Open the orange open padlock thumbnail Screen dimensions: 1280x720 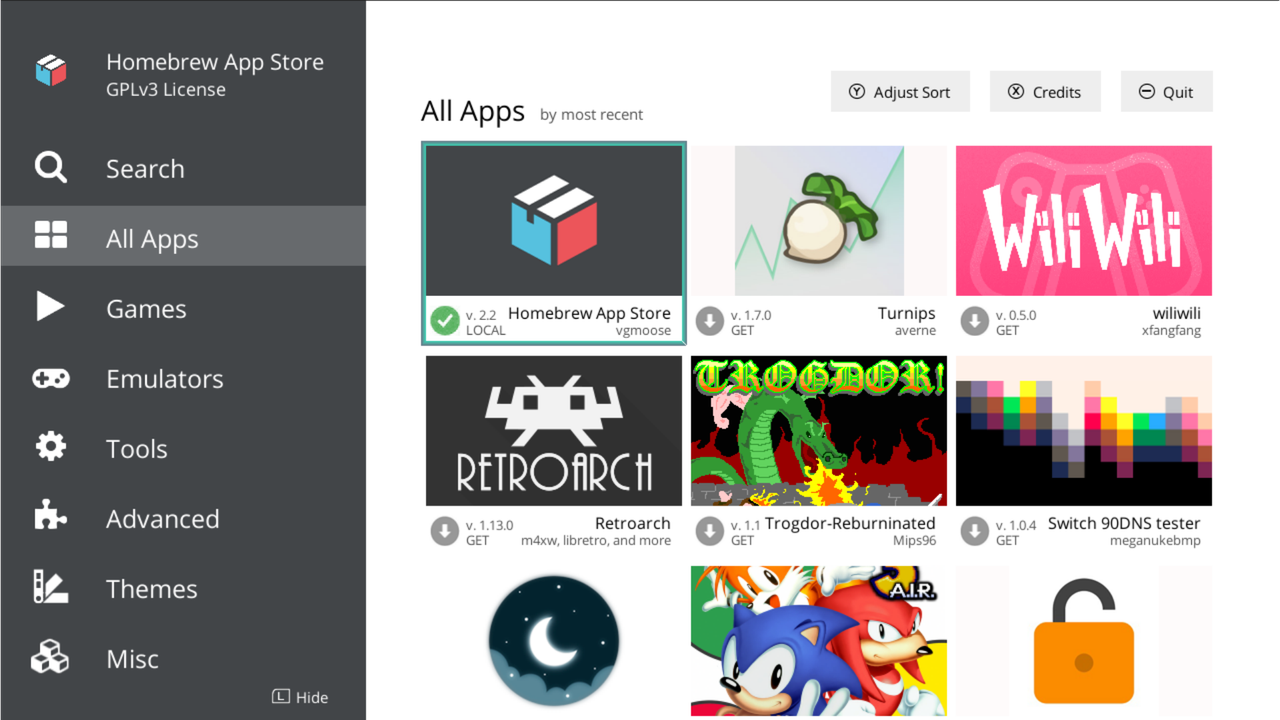click(1084, 641)
